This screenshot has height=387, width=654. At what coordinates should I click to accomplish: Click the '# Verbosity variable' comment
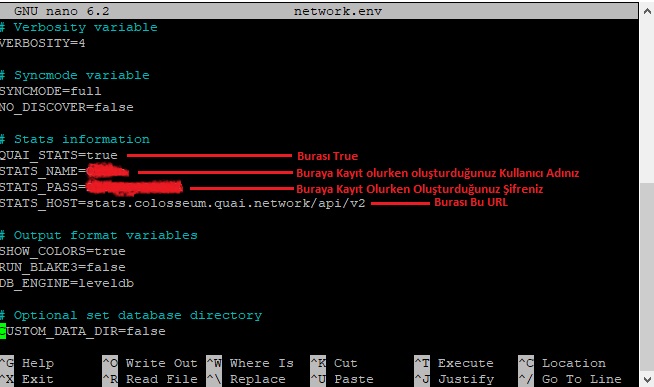coord(79,28)
